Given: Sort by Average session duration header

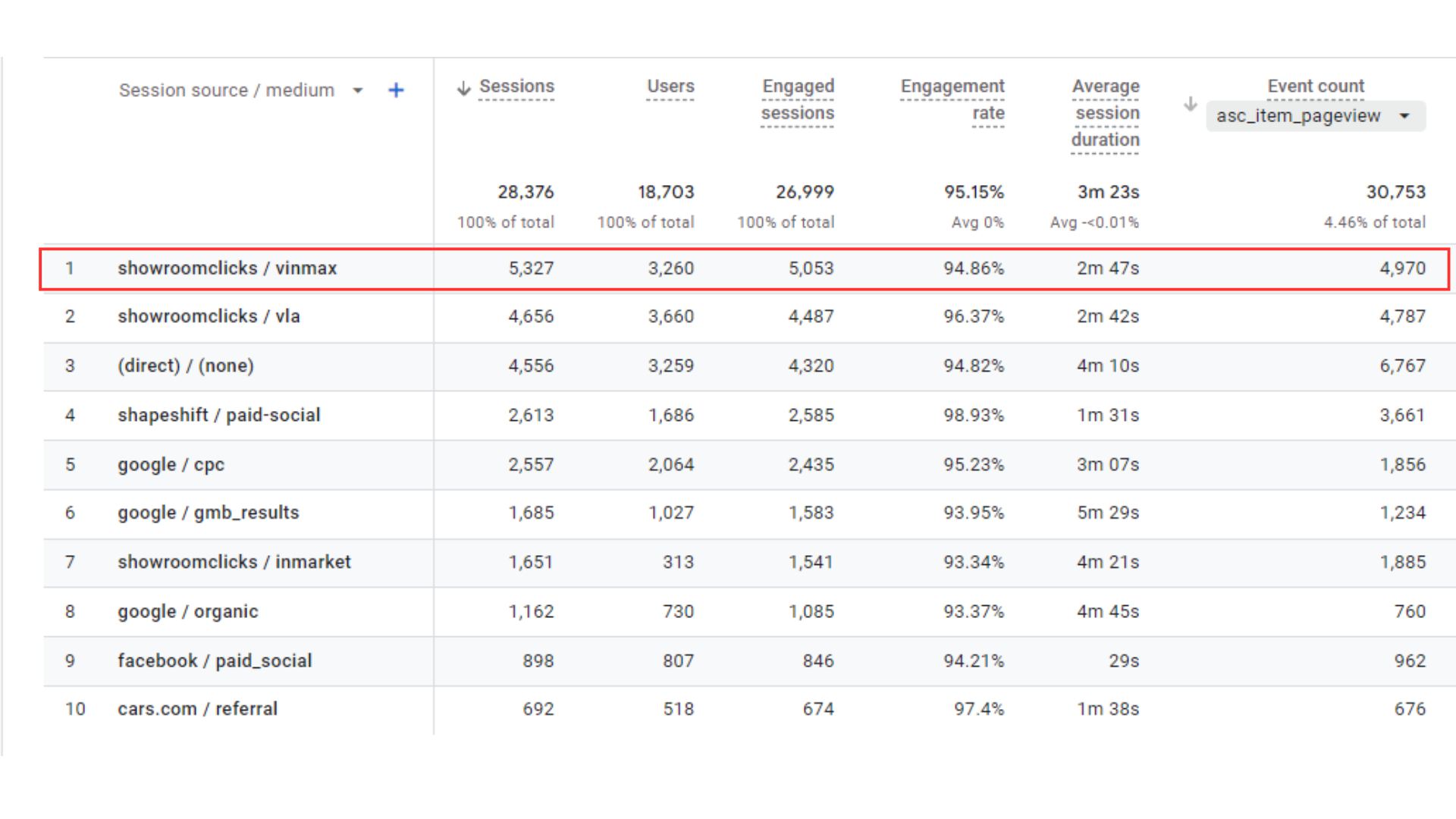Looking at the screenshot, I should (x=1106, y=113).
